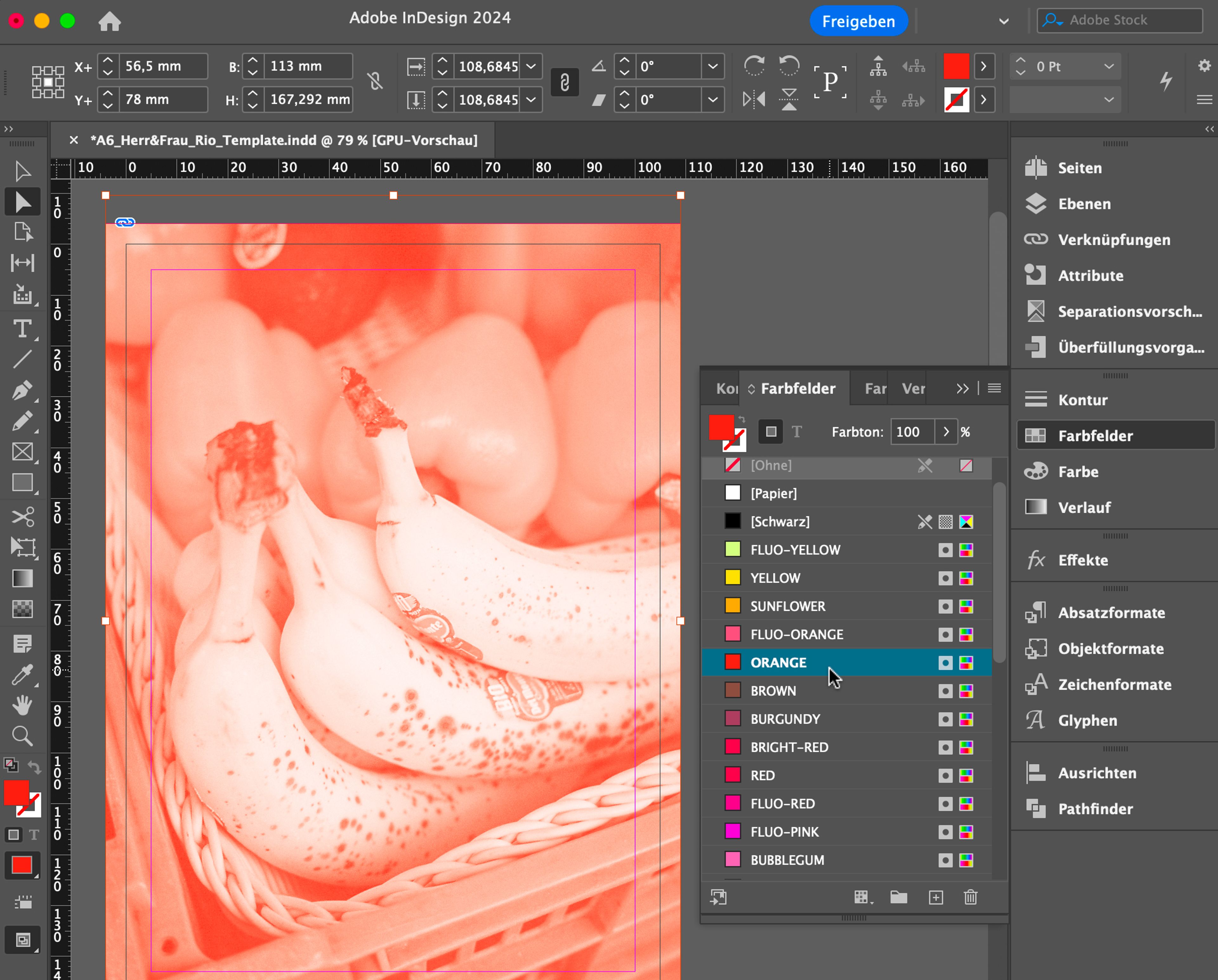Select the Eyedropper tool
This screenshot has width=1218, height=980.
coord(22,674)
